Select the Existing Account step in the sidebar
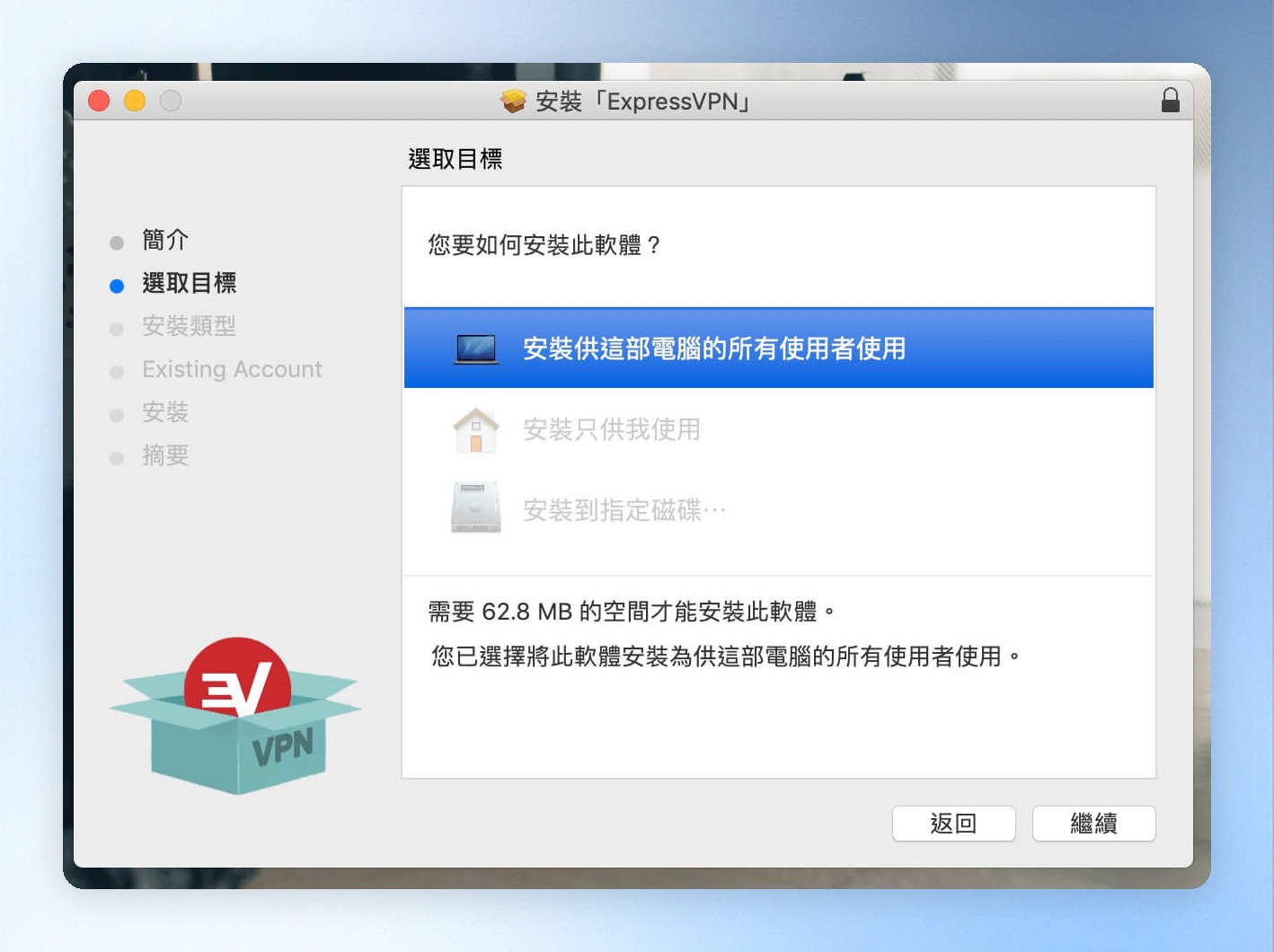 (232, 369)
